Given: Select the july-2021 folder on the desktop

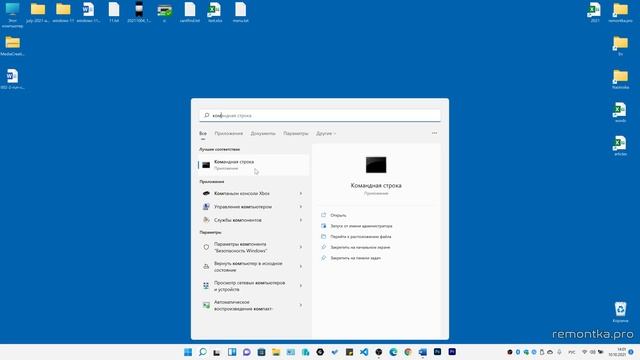Looking at the screenshot, I should [38, 12].
